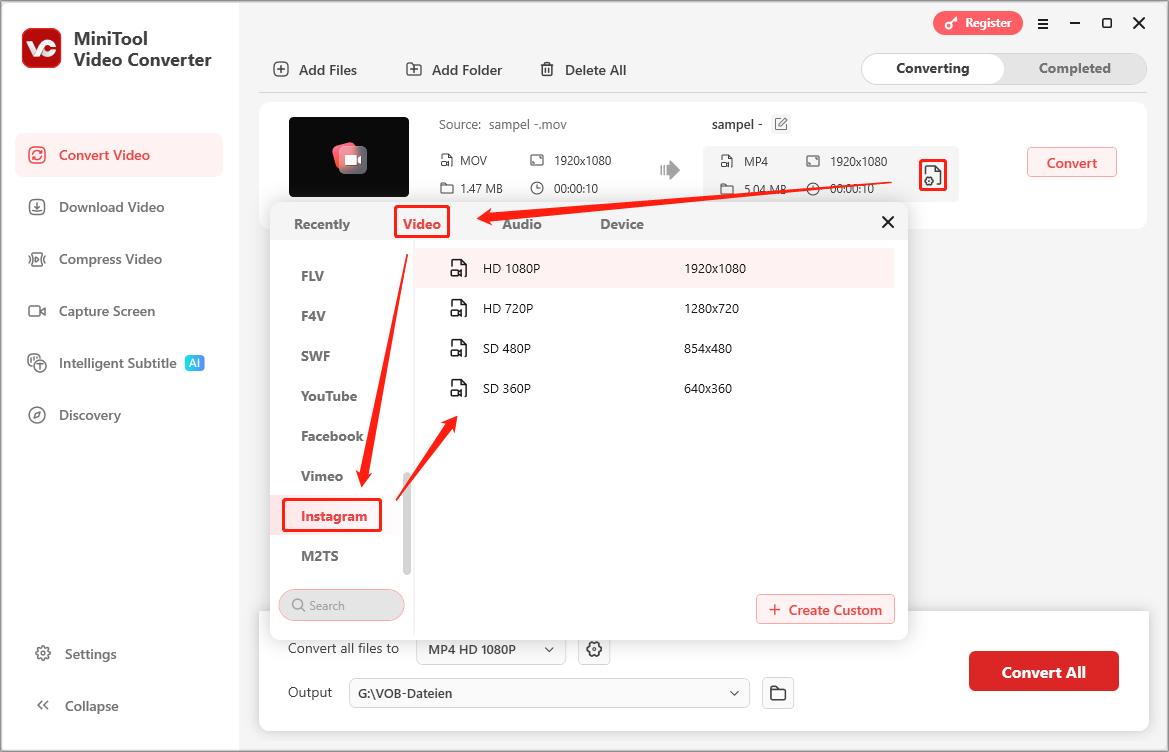Open the Compress Video section
The width and height of the screenshot is (1169, 752).
(x=95, y=259)
